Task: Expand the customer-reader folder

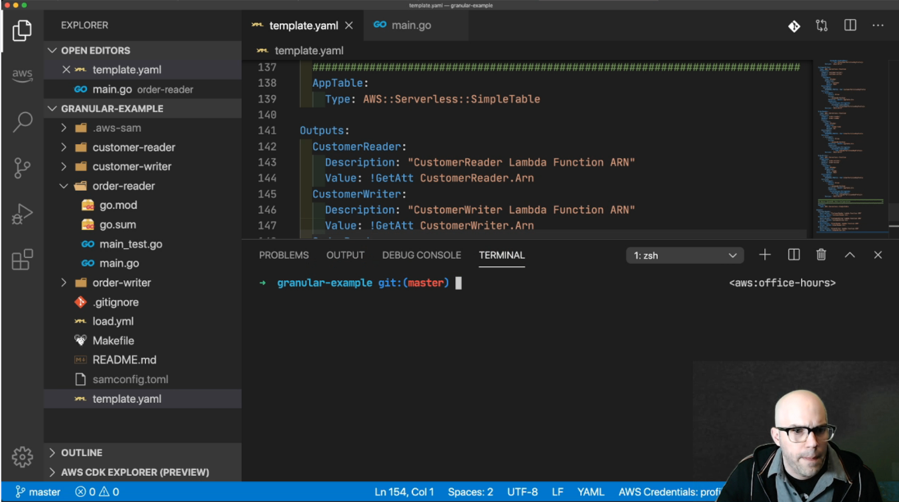Action: pyautogui.click(x=133, y=147)
